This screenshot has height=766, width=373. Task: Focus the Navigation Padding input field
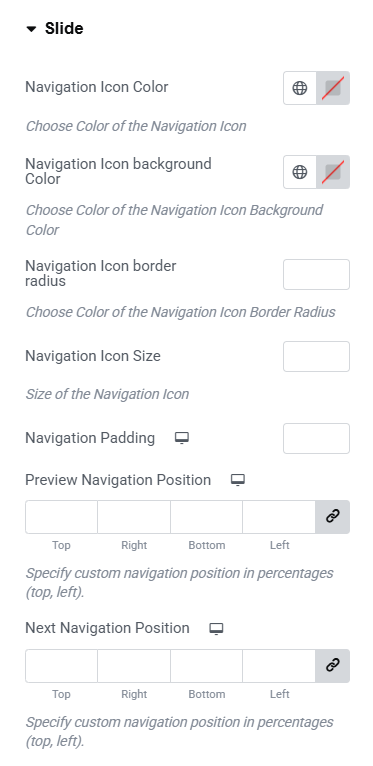316,438
